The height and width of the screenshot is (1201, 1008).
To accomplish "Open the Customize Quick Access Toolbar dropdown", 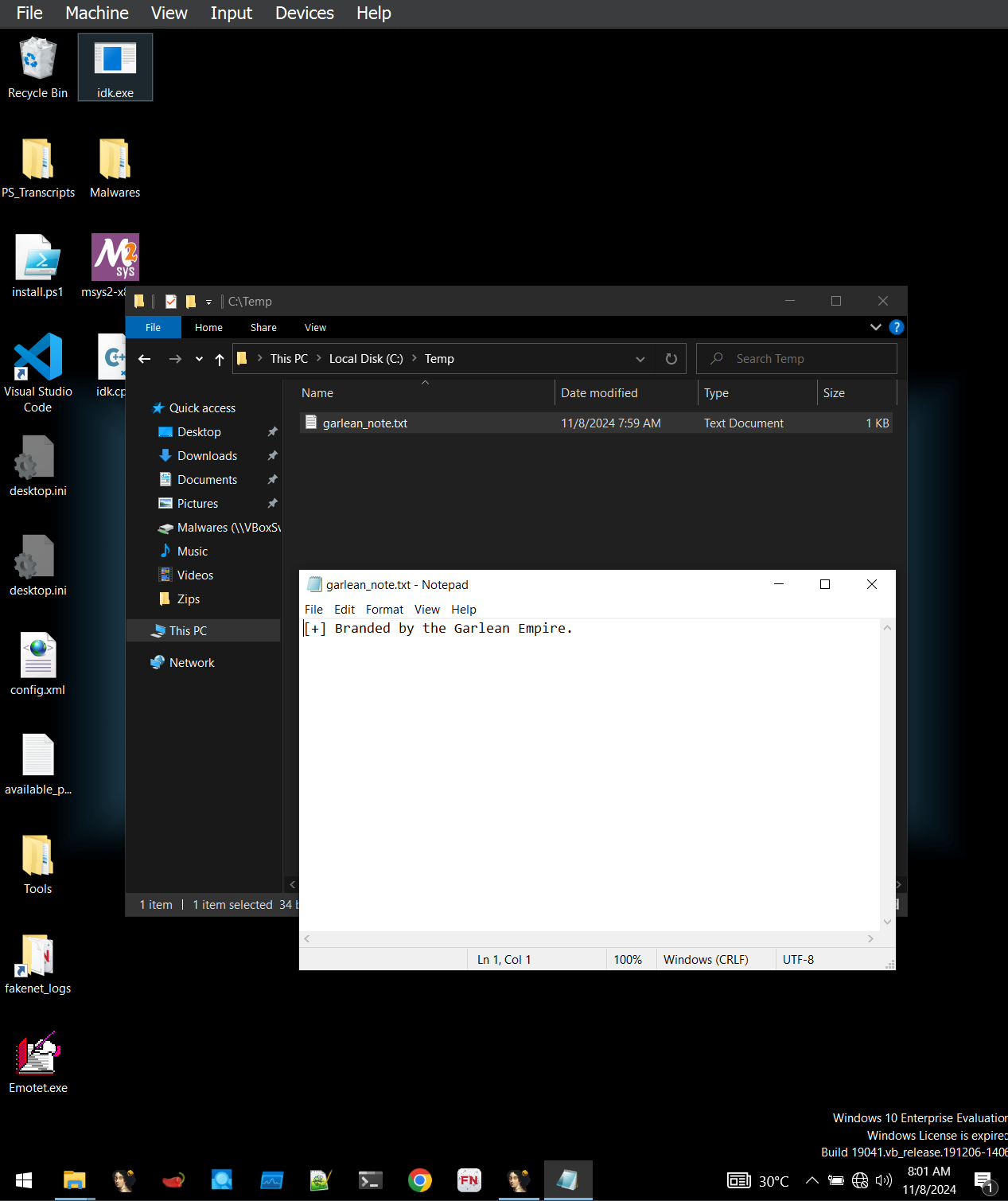I will point(208,302).
